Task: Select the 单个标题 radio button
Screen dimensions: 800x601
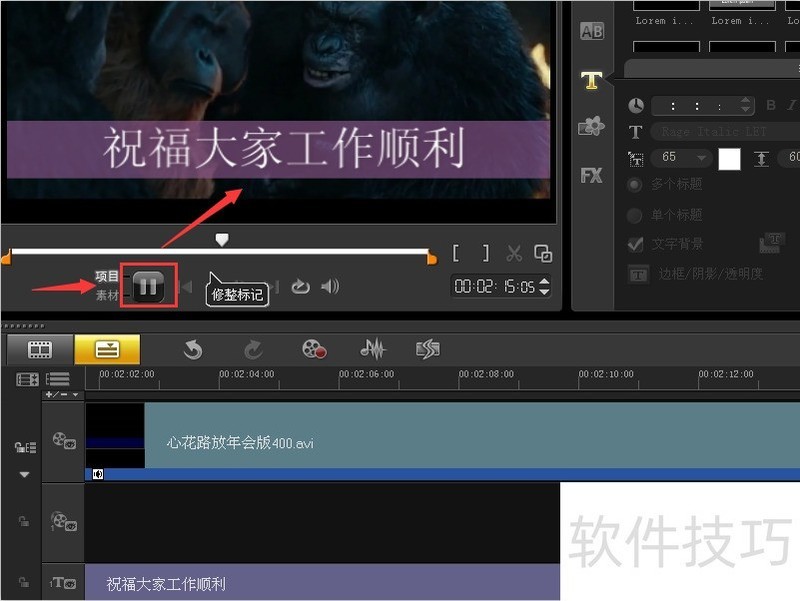Action: tap(634, 215)
